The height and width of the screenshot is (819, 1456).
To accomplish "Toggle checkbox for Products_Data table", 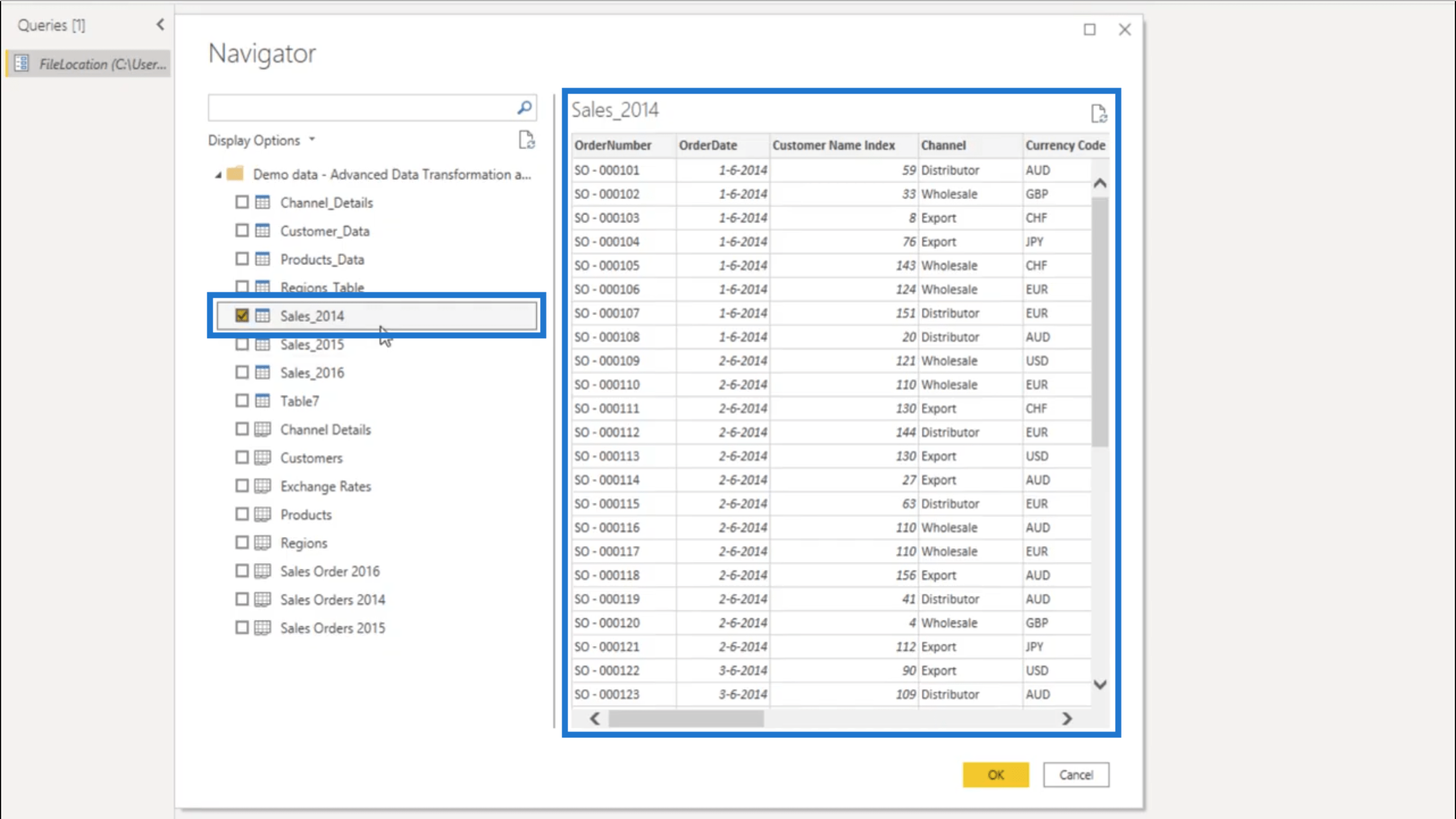I will [240, 259].
